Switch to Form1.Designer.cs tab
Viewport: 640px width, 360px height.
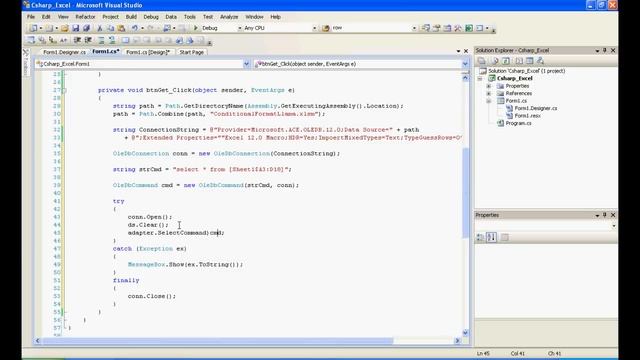(x=64, y=52)
